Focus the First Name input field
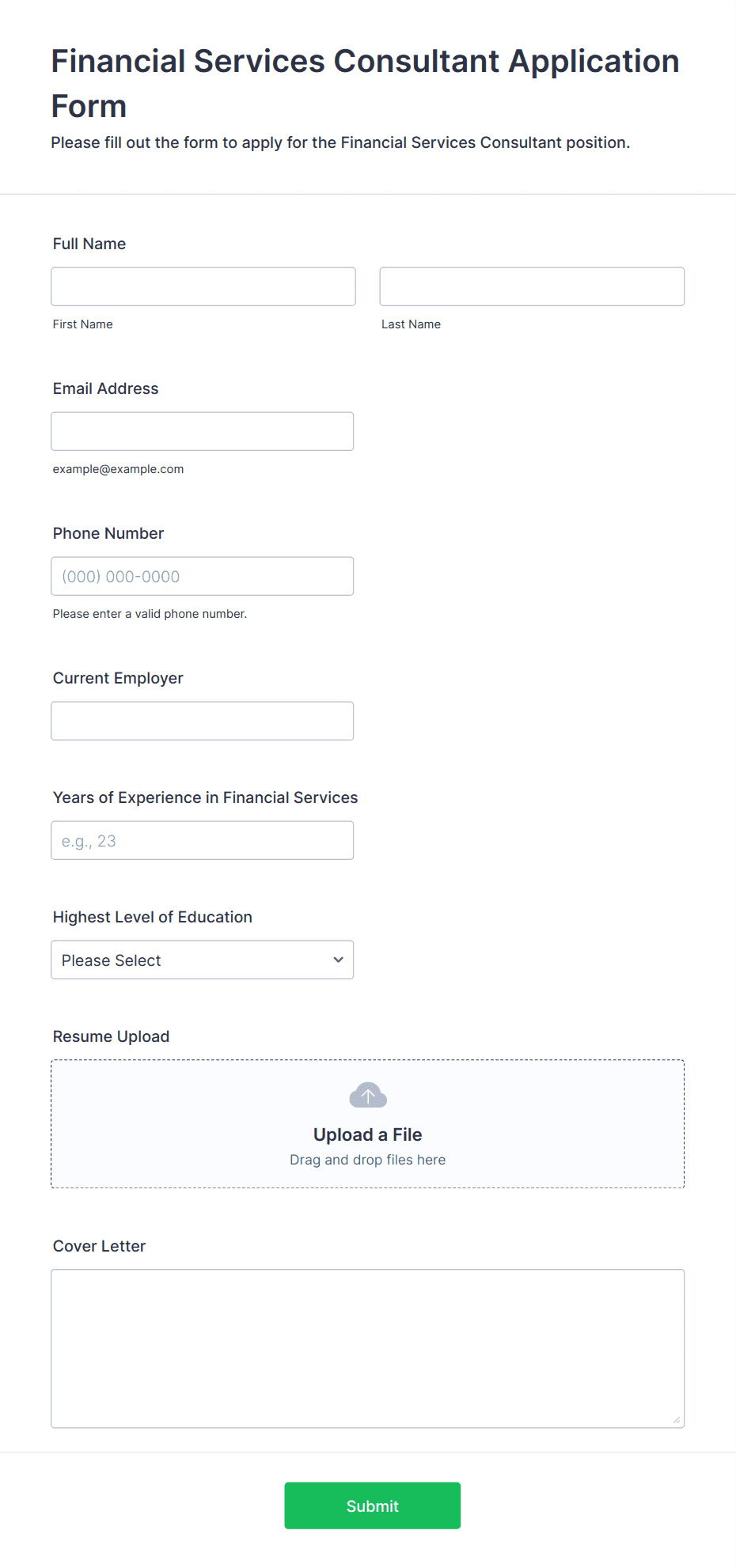The width and height of the screenshot is (736, 1568). (203, 286)
